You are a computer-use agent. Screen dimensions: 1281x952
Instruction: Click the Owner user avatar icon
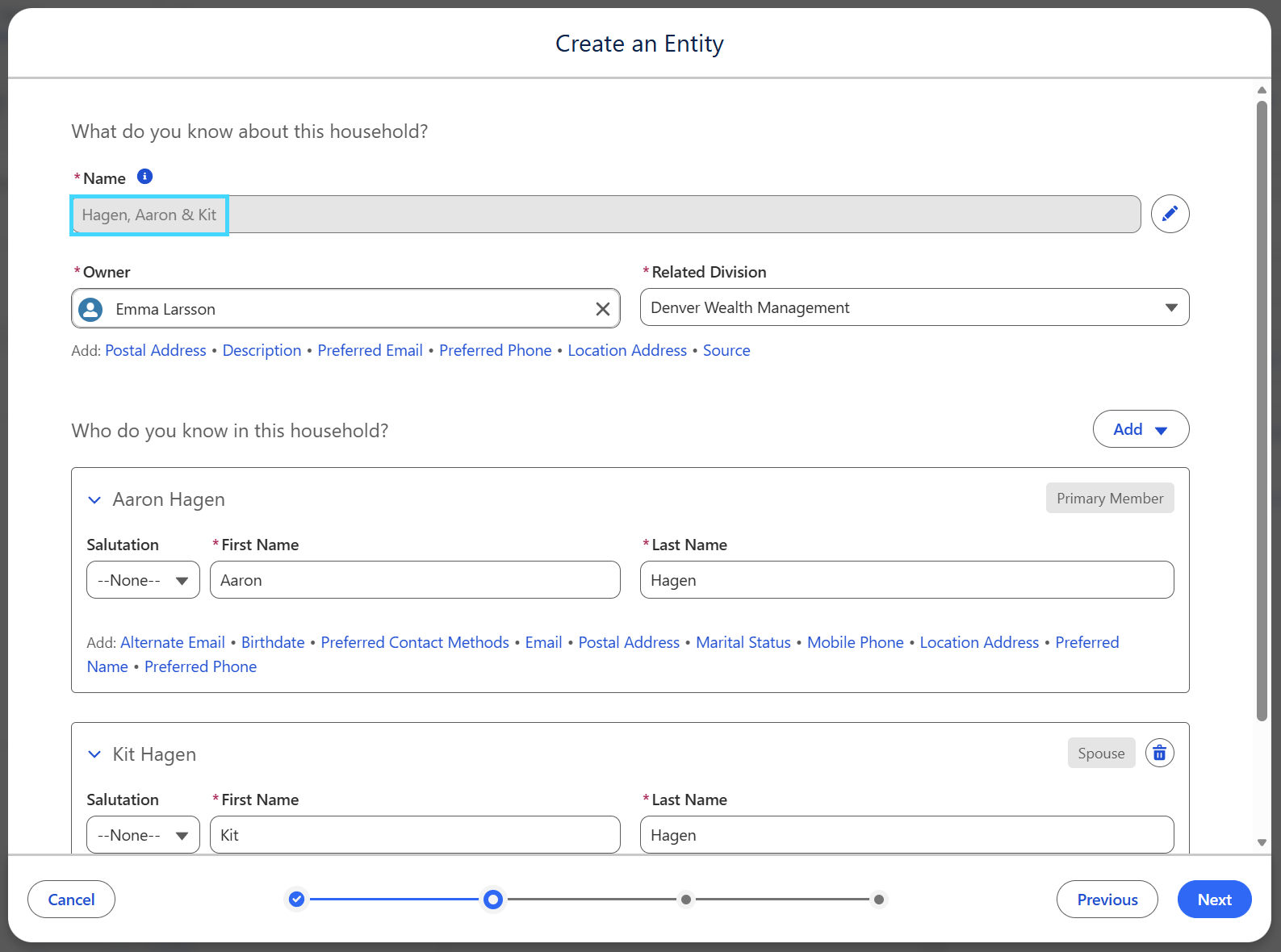coord(91,309)
